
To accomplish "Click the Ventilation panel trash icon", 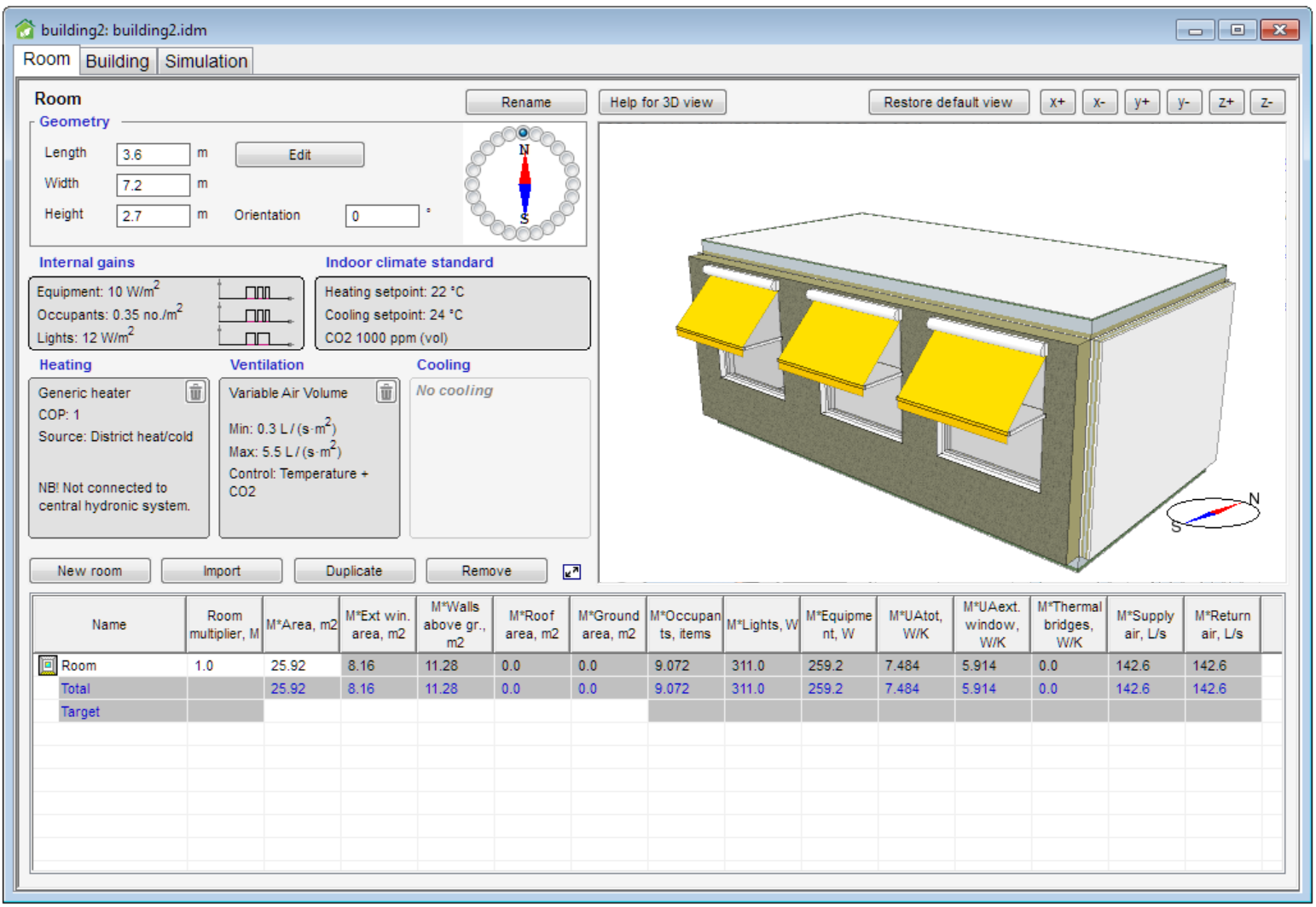I will pyautogui.click(x=386, y=392).
